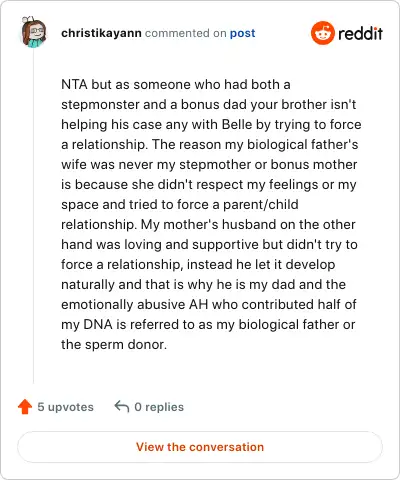Follow the blue "post" link
The height and width of the screenshot is (480, 400).
[x=243, y=33]
